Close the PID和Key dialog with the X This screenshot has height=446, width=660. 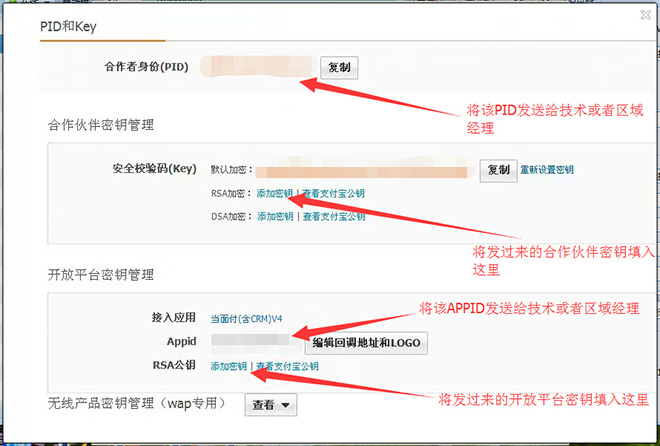click(646, 15)
